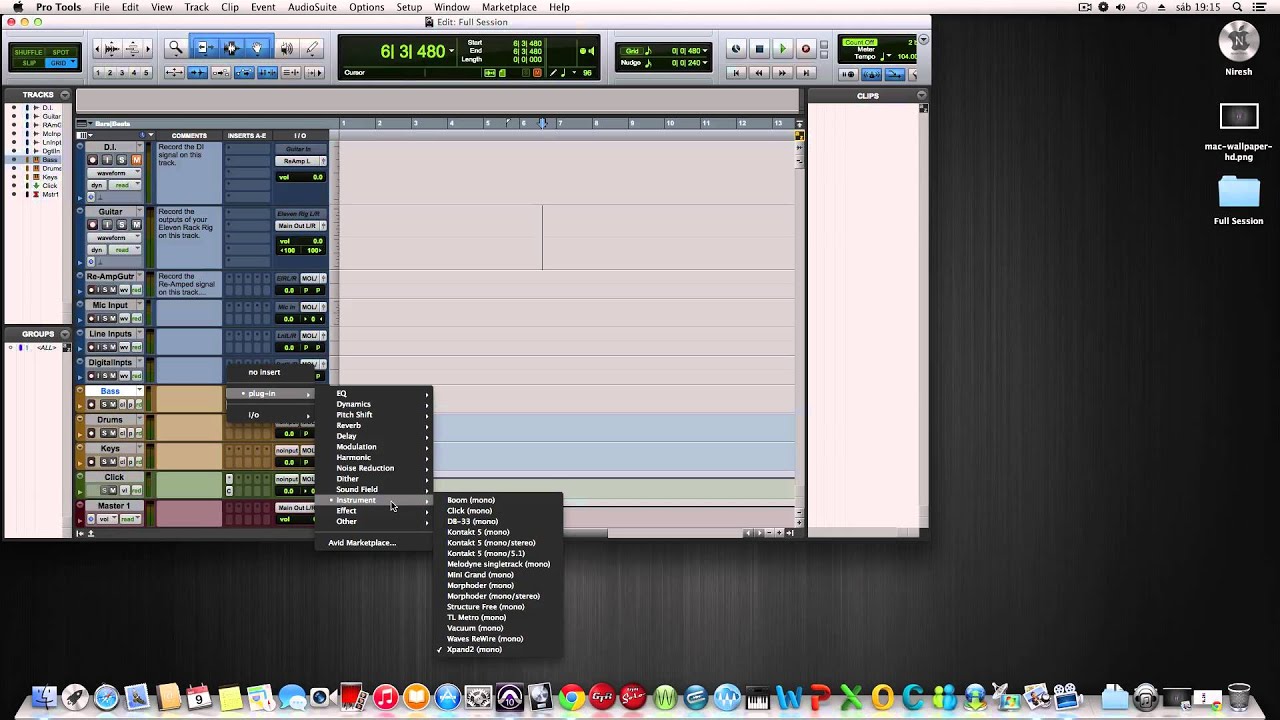Click the Go to End transport button
Viewport: 1280px width, 720px height.
click(805, 73)
